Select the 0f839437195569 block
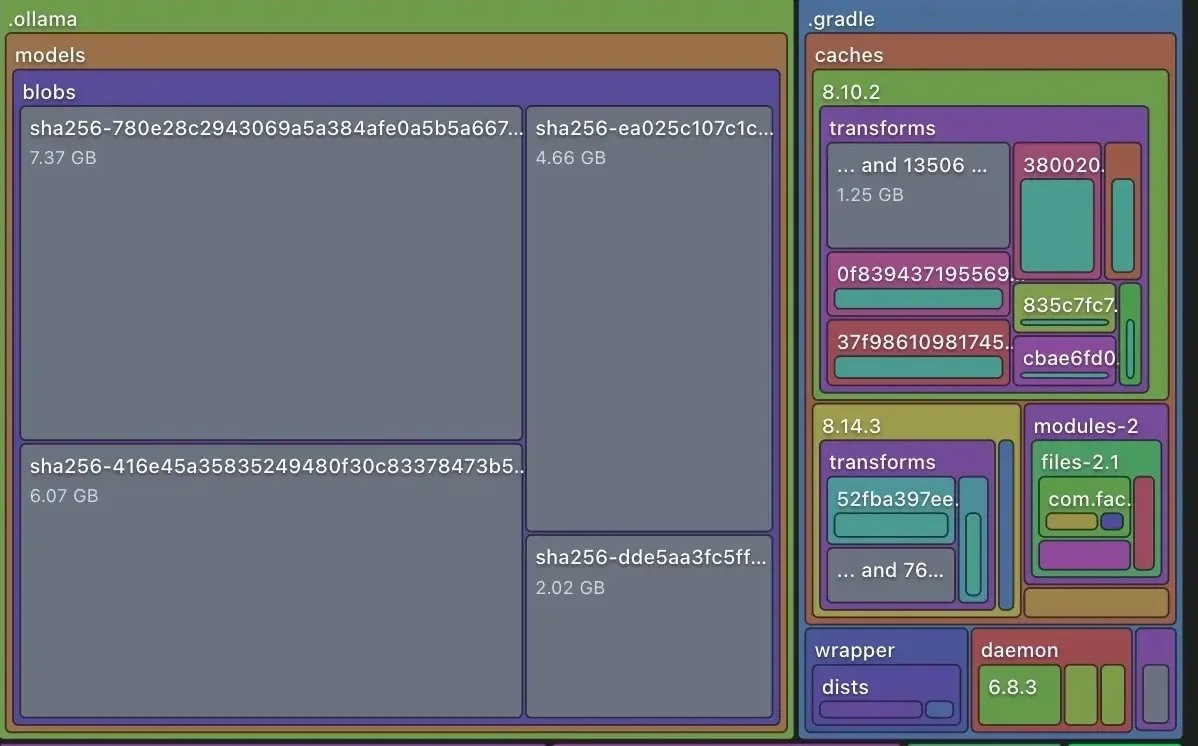The image size is (1198, 746). click(918, 284)
